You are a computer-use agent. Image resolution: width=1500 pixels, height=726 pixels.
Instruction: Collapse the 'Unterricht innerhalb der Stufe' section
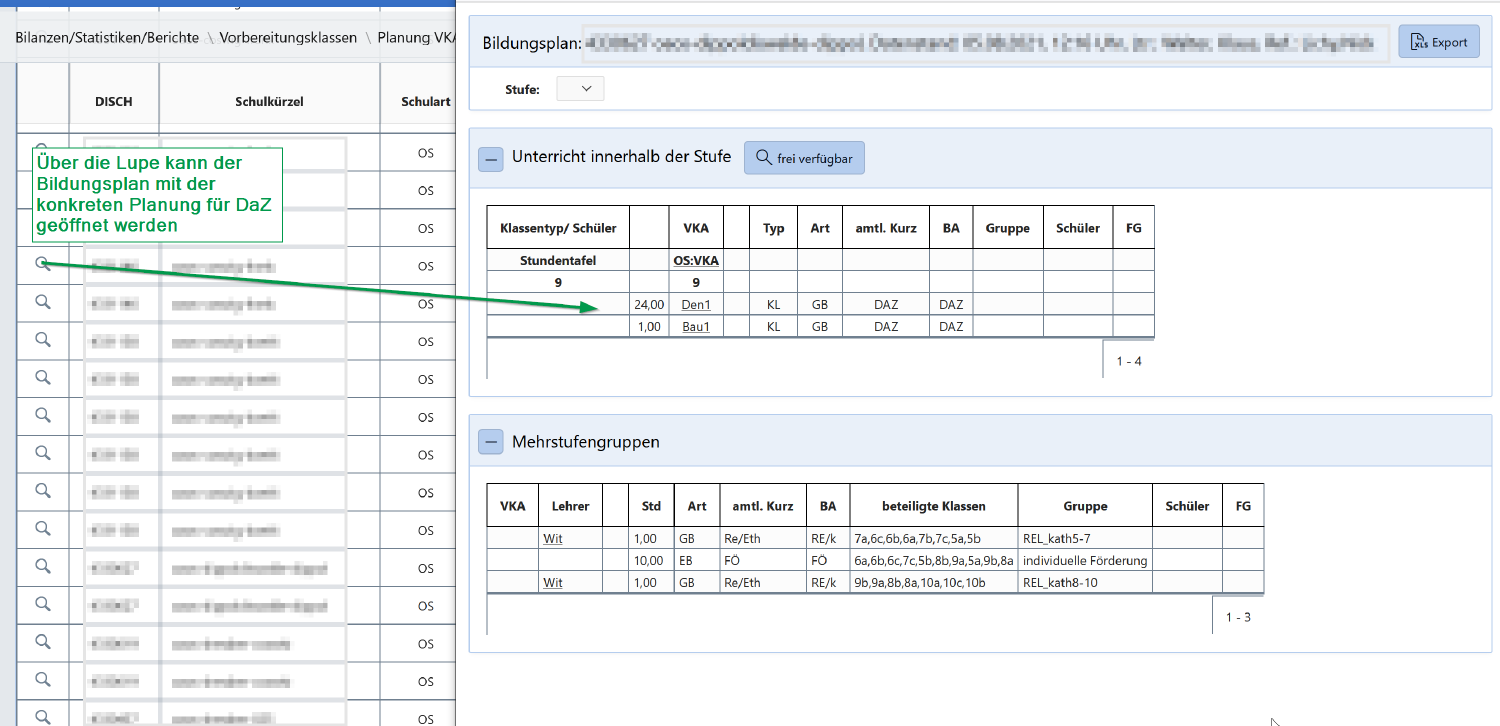490,158
